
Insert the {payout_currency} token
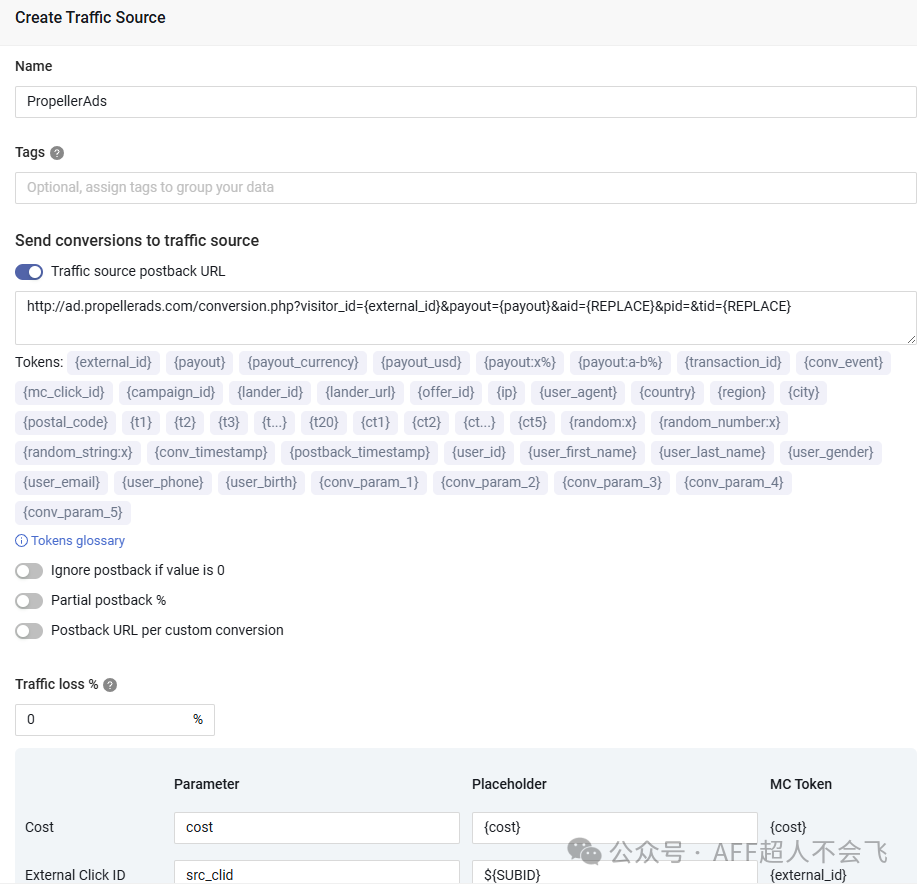point(302,362)
